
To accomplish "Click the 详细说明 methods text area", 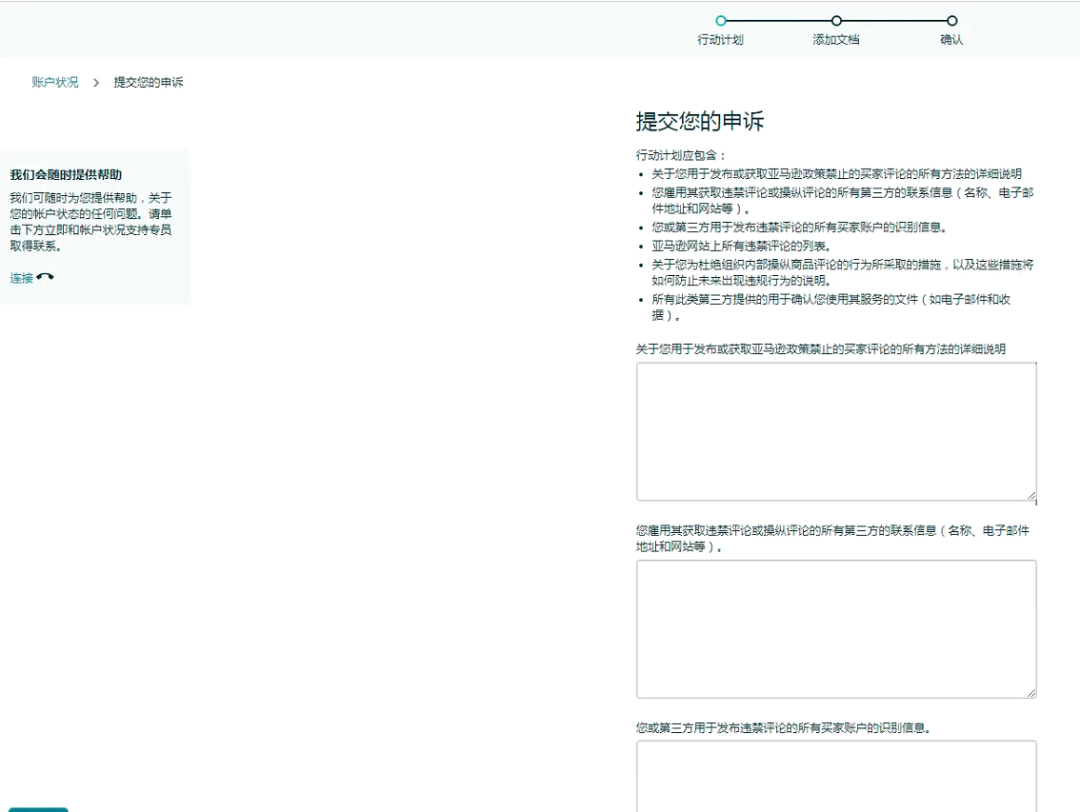I will (x=836, y=430).
